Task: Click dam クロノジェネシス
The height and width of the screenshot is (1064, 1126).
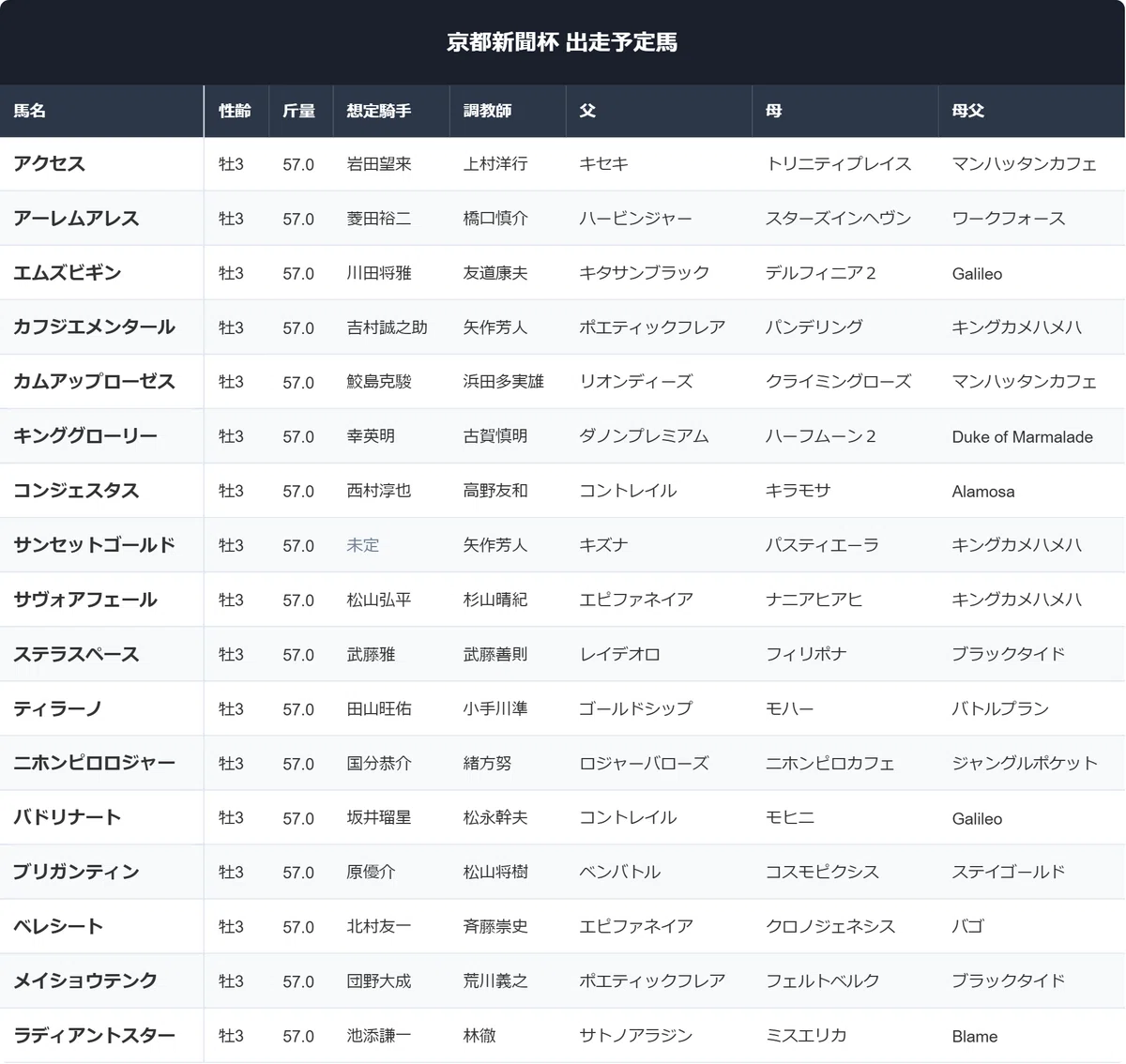Action: pos(830,926)
